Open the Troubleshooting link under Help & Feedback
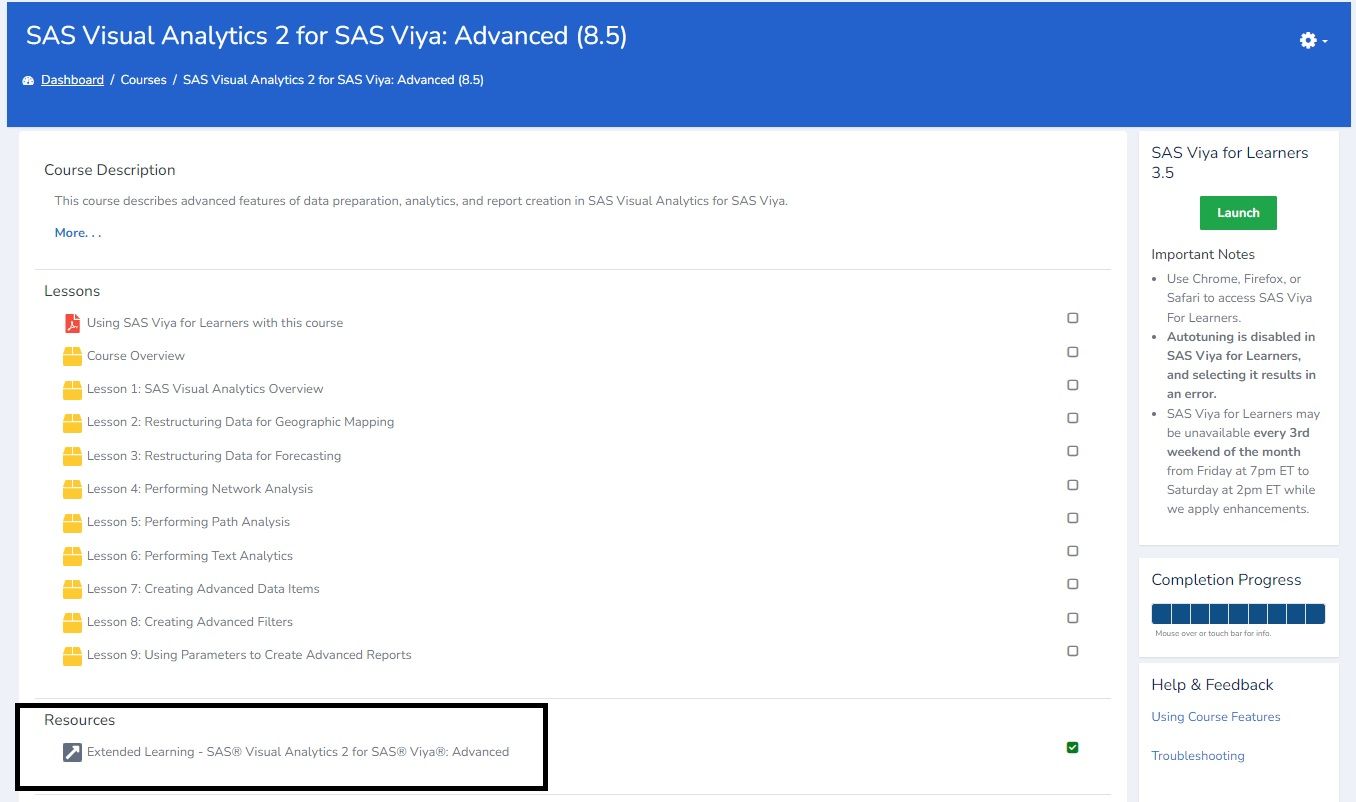The image size is (1356, 802). 1197,755
